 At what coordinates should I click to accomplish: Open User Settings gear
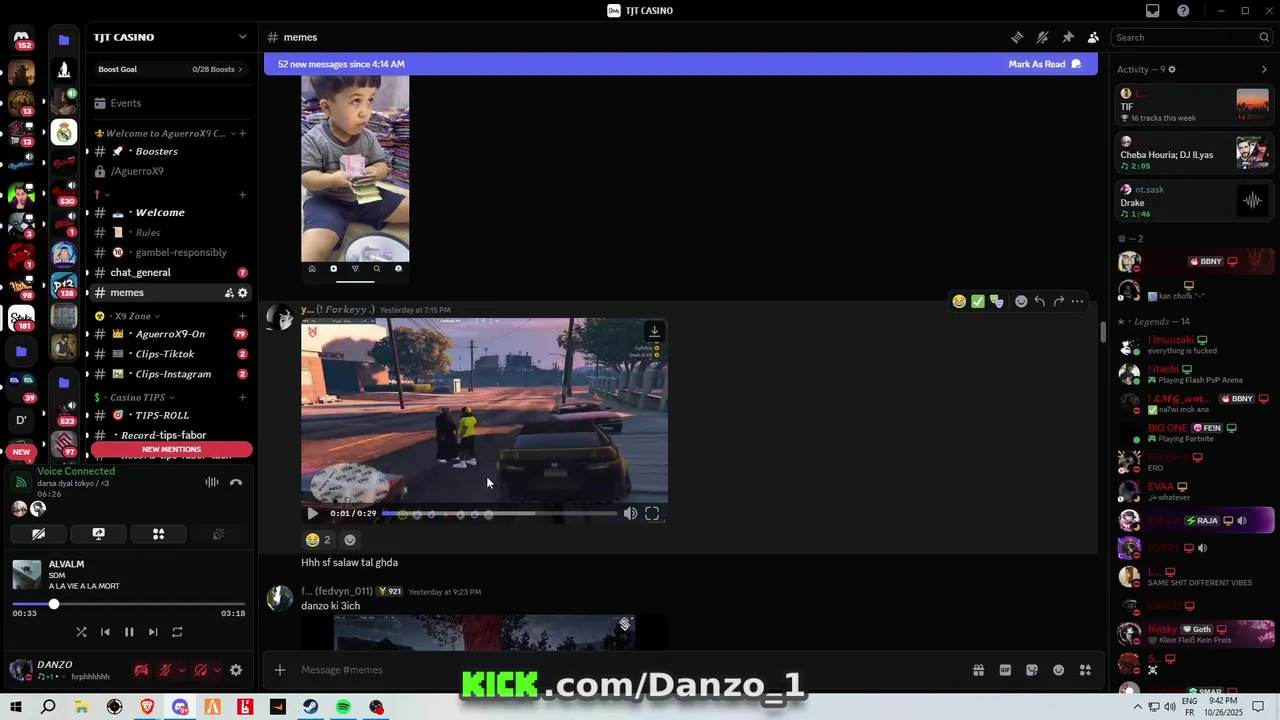236,670
